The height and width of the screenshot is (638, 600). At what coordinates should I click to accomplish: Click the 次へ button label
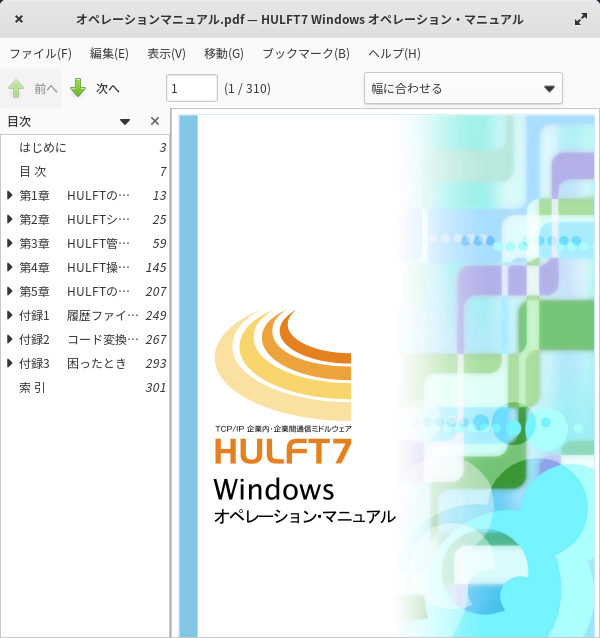click(108, 88)
